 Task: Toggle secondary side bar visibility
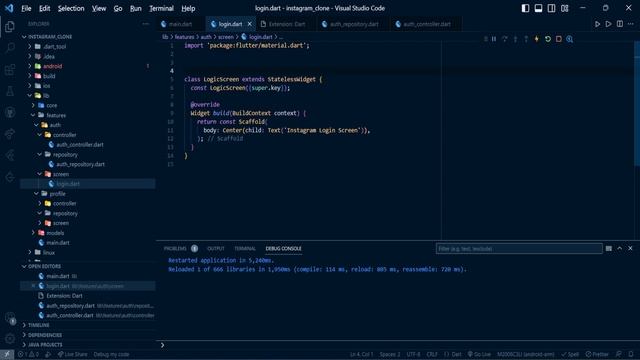(x=551, y=8)
